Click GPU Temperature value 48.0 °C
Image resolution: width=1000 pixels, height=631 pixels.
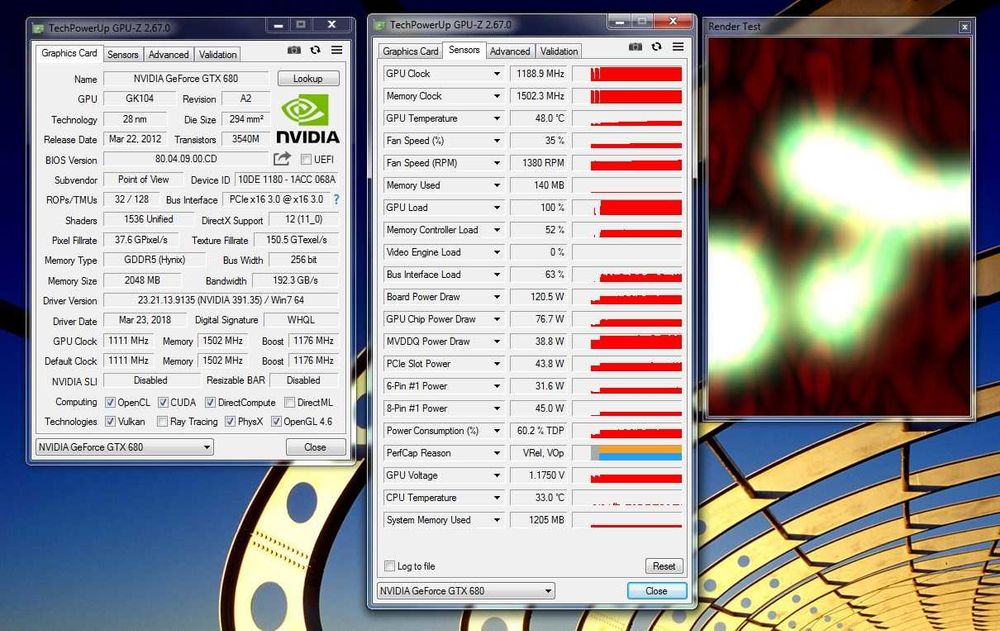[x=539, y=119]
